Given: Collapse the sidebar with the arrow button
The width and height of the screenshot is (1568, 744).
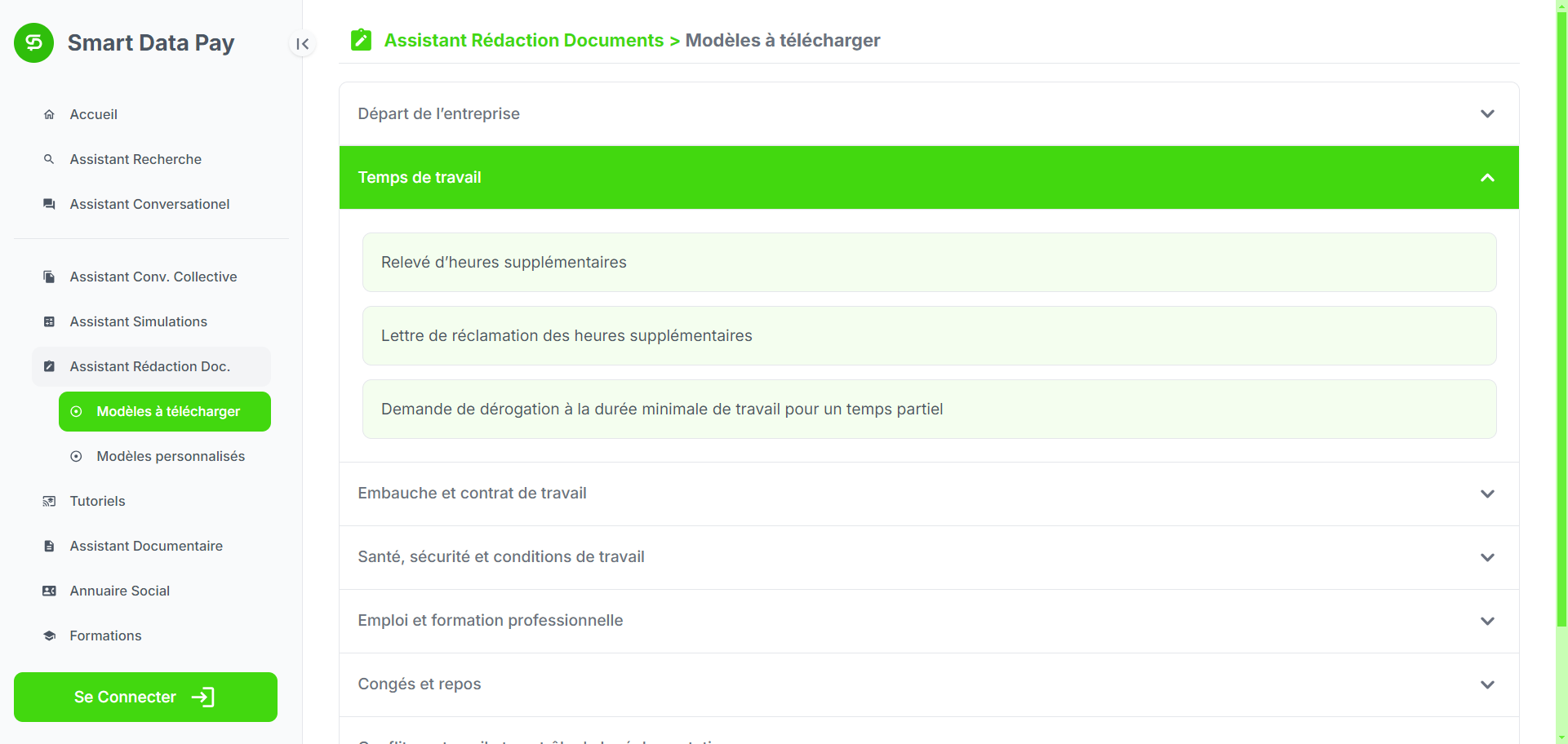Looking at the screenshot, I should pyautogui.click(x=302, y=44).
